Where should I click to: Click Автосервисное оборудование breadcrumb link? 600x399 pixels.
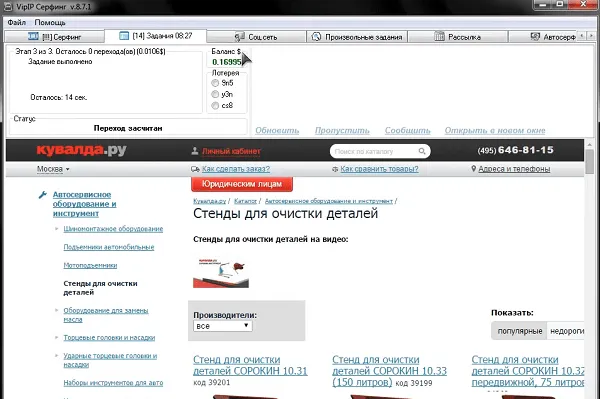click(329, 201)
